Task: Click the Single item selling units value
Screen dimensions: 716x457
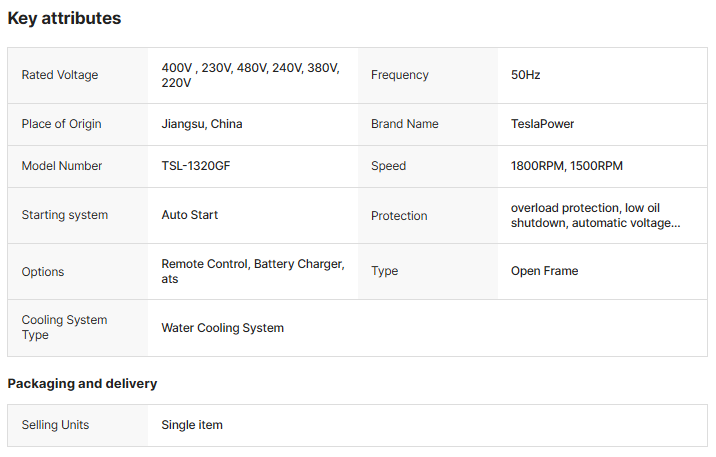Action: click(192, 425)
